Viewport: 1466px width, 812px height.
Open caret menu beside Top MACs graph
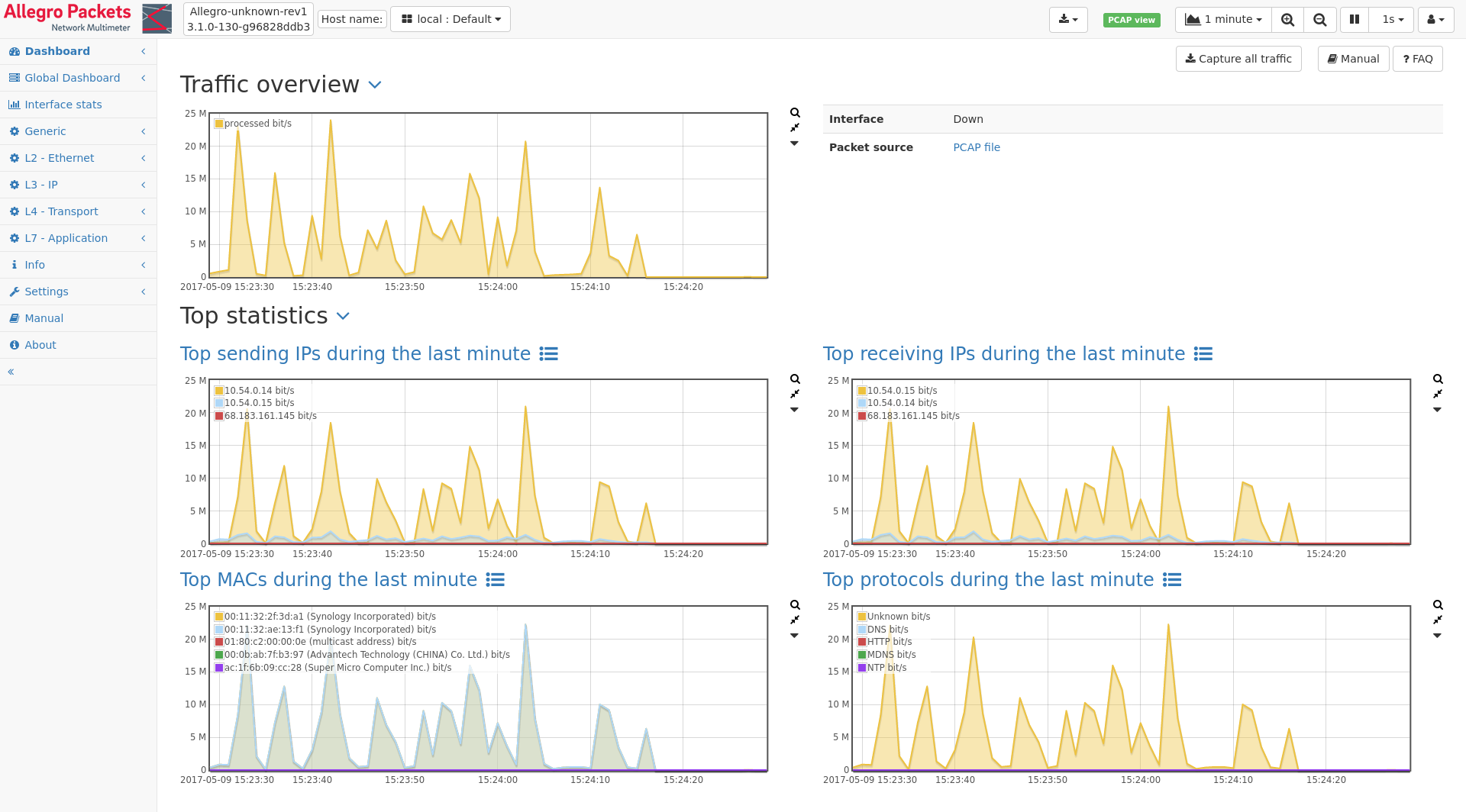(794, 636)
